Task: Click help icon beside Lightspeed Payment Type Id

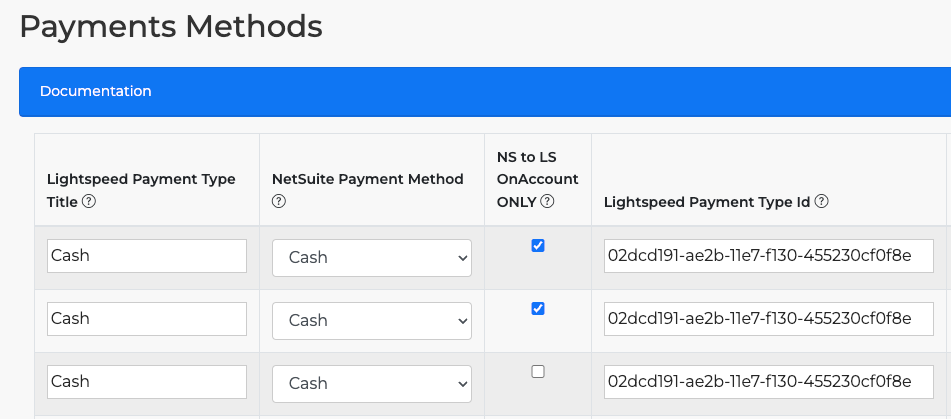Action: [821, 201]
